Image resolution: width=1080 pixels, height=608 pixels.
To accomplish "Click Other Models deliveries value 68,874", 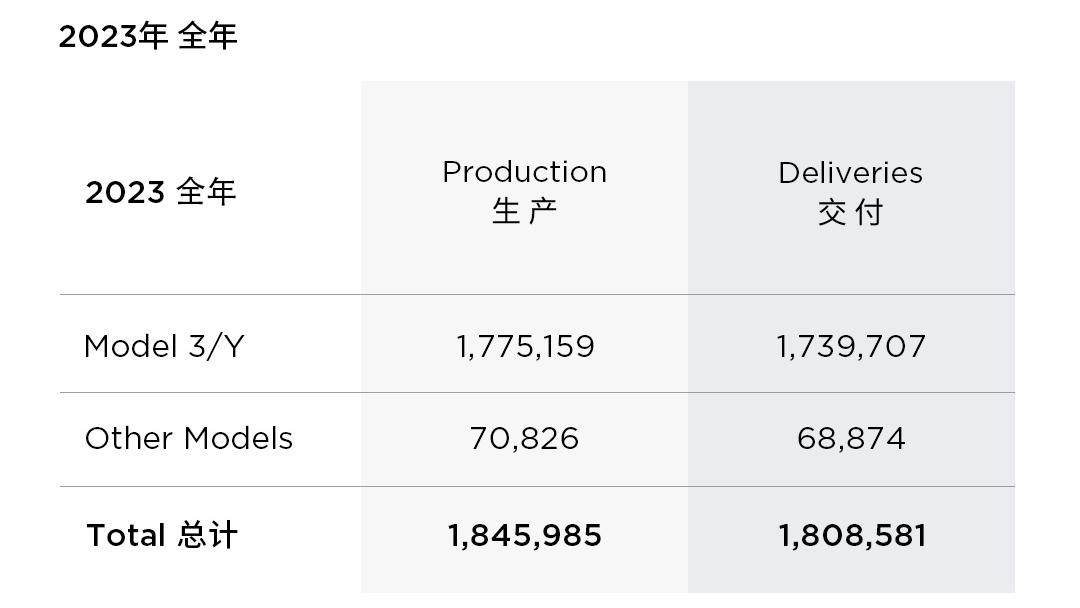I will [x=851, y=439].
